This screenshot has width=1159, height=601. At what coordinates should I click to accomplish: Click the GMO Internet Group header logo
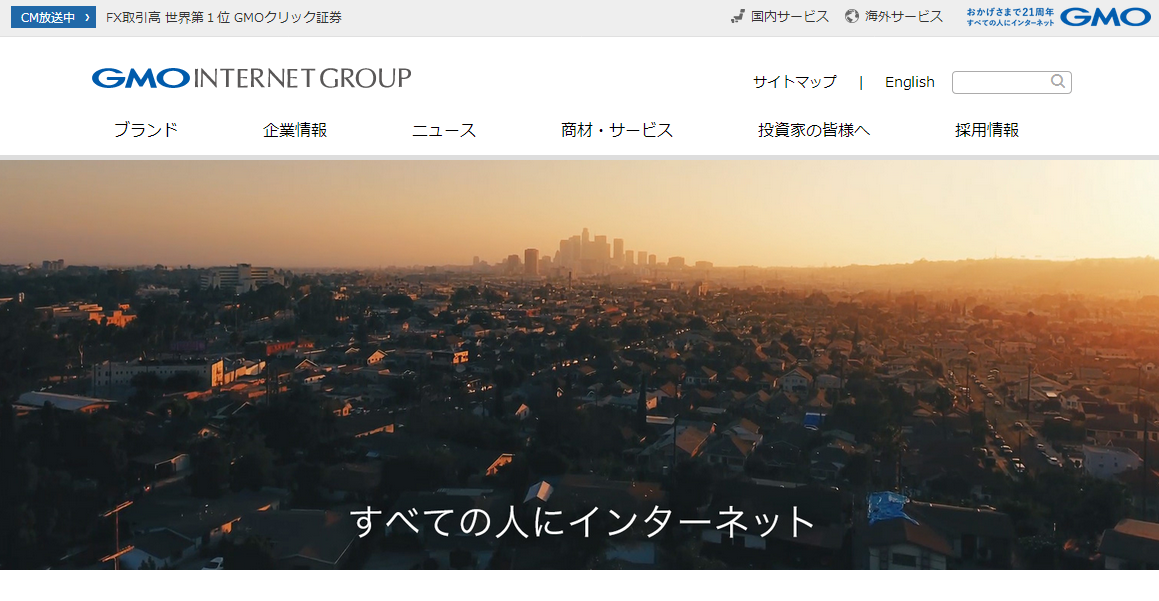coord(251,78)
